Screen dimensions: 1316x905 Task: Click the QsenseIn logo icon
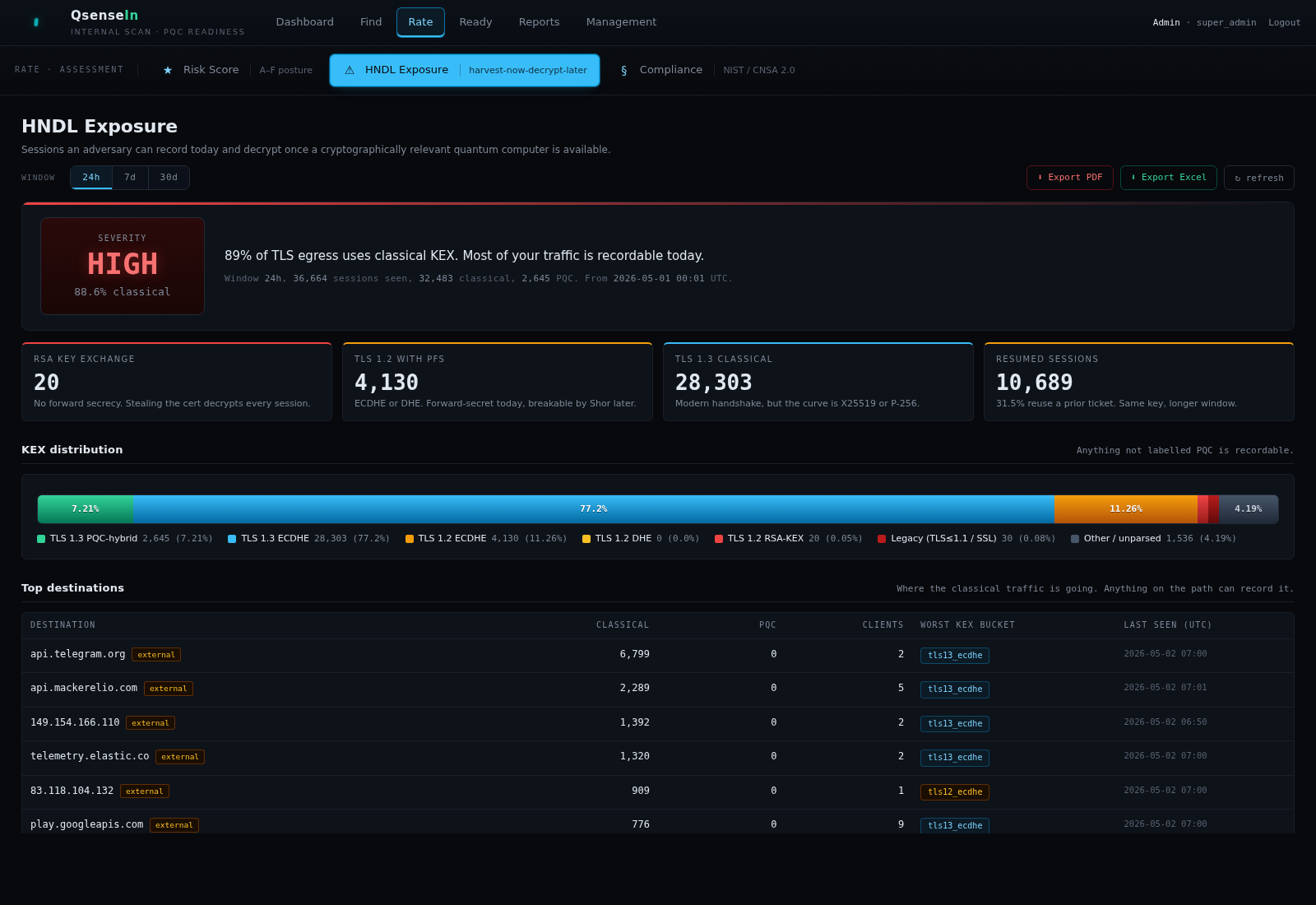(36, 22)
